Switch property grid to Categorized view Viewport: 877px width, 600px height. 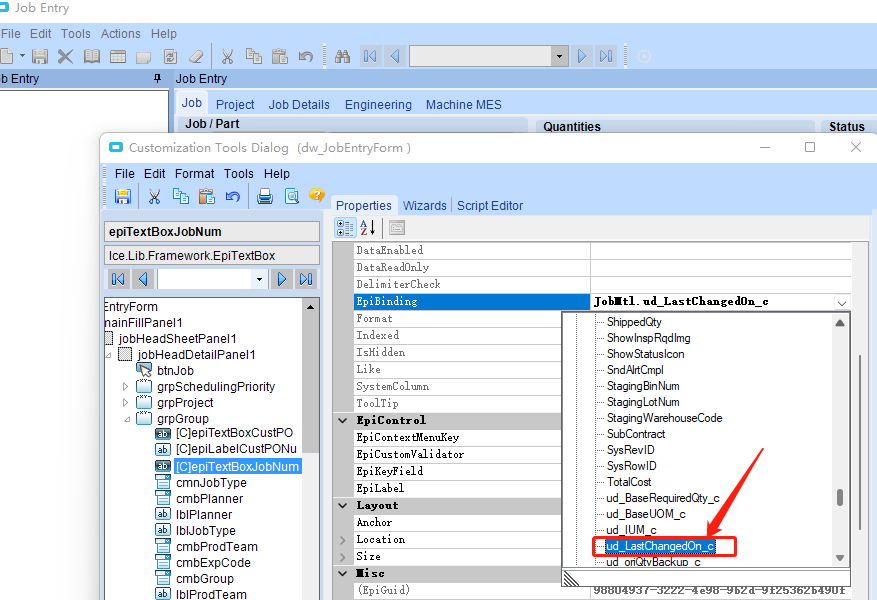(x=345, y=228)
